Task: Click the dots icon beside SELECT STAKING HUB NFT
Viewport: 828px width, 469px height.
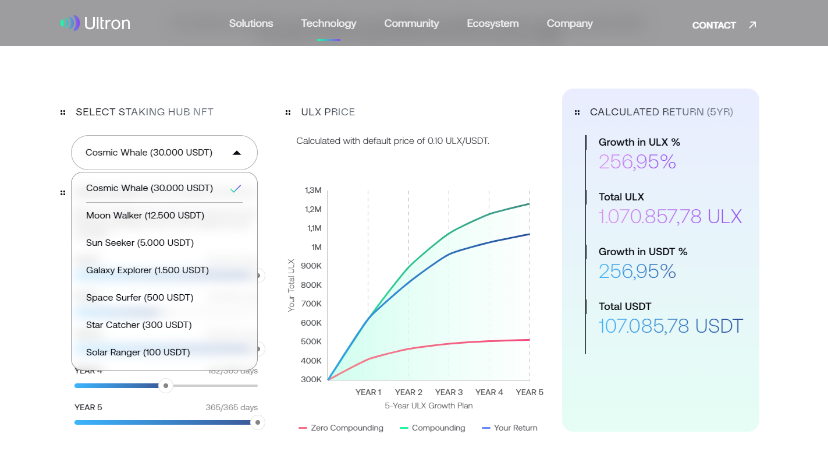Action: point(63,112)
